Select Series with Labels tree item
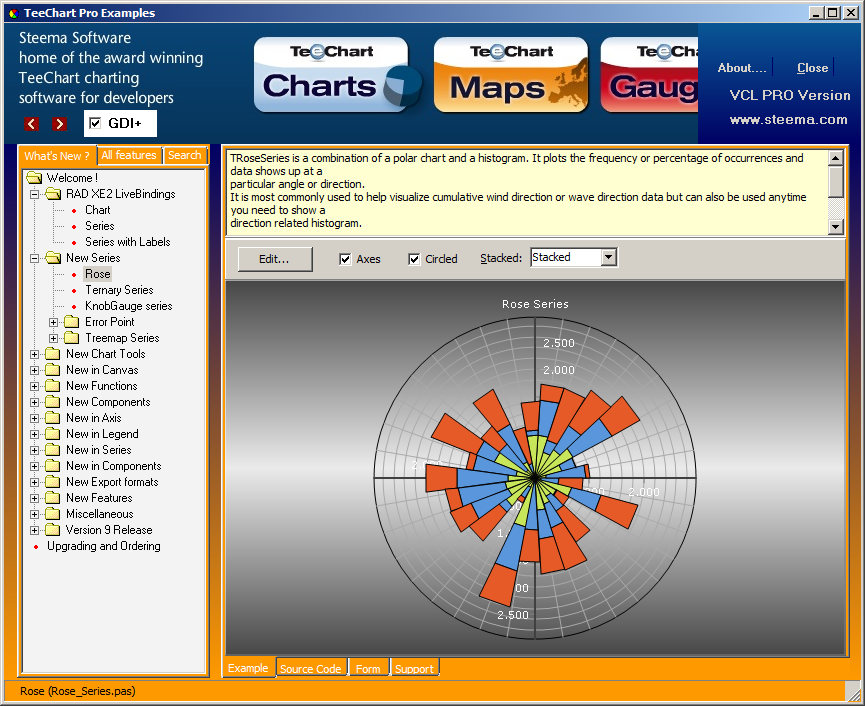This screenshot has height=706, width=865. (x=127, y=242)
